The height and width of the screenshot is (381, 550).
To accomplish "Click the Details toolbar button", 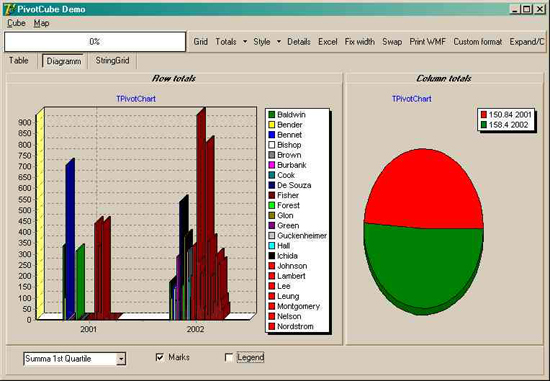I will click(x=299, y=42).
